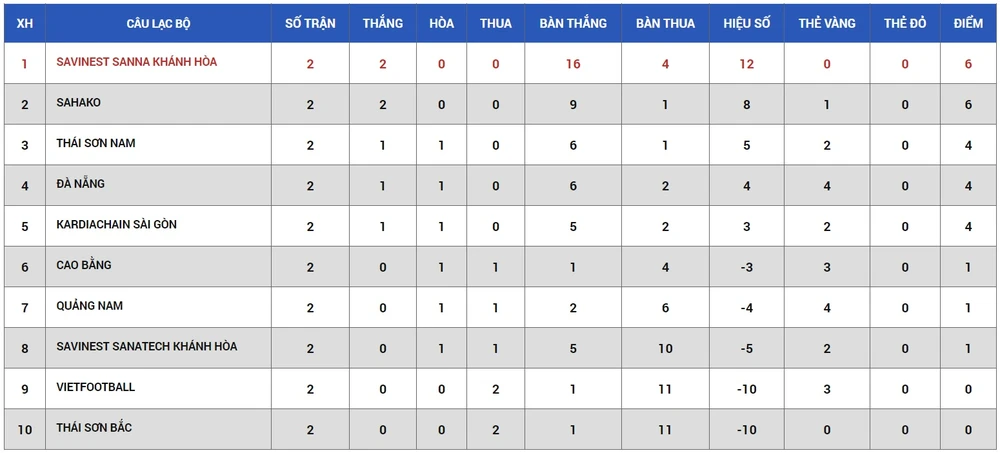
Task: Select the Thái Sơn Nam team name
Action: 96,144
